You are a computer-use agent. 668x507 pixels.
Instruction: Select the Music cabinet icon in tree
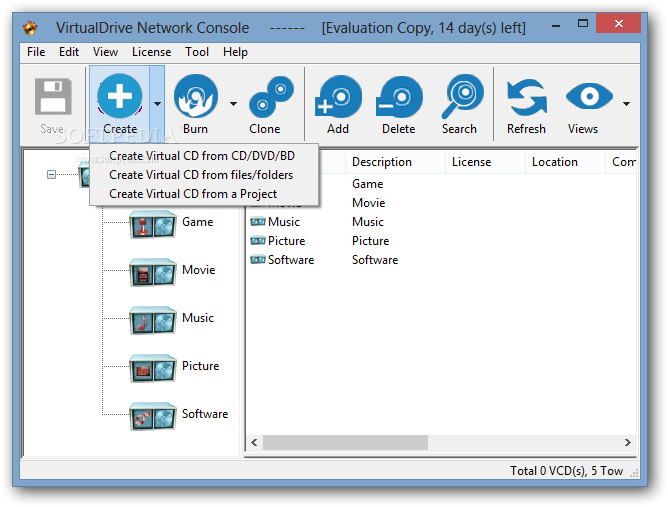153,322
